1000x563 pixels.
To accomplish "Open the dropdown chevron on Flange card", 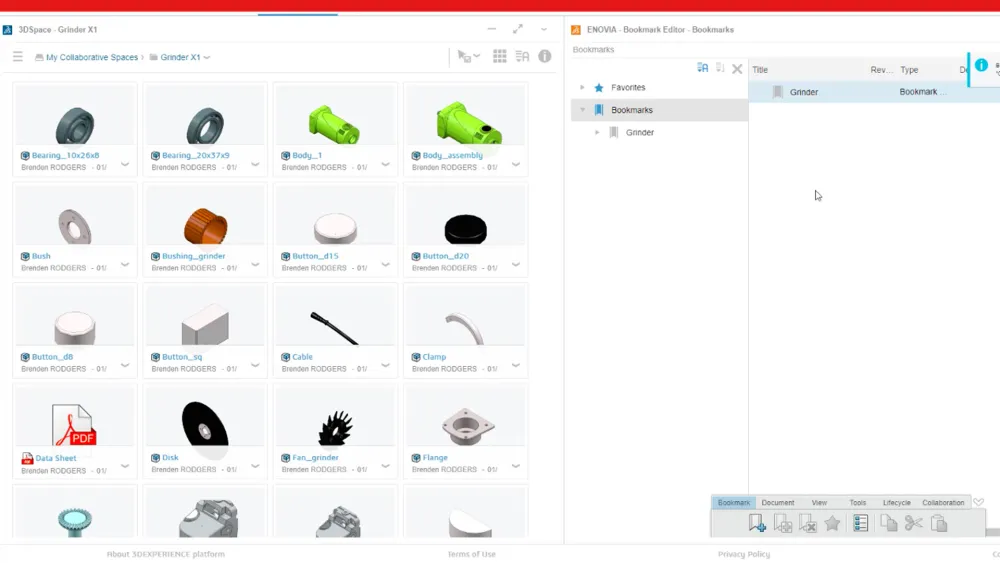I will (x=515, y=465).
